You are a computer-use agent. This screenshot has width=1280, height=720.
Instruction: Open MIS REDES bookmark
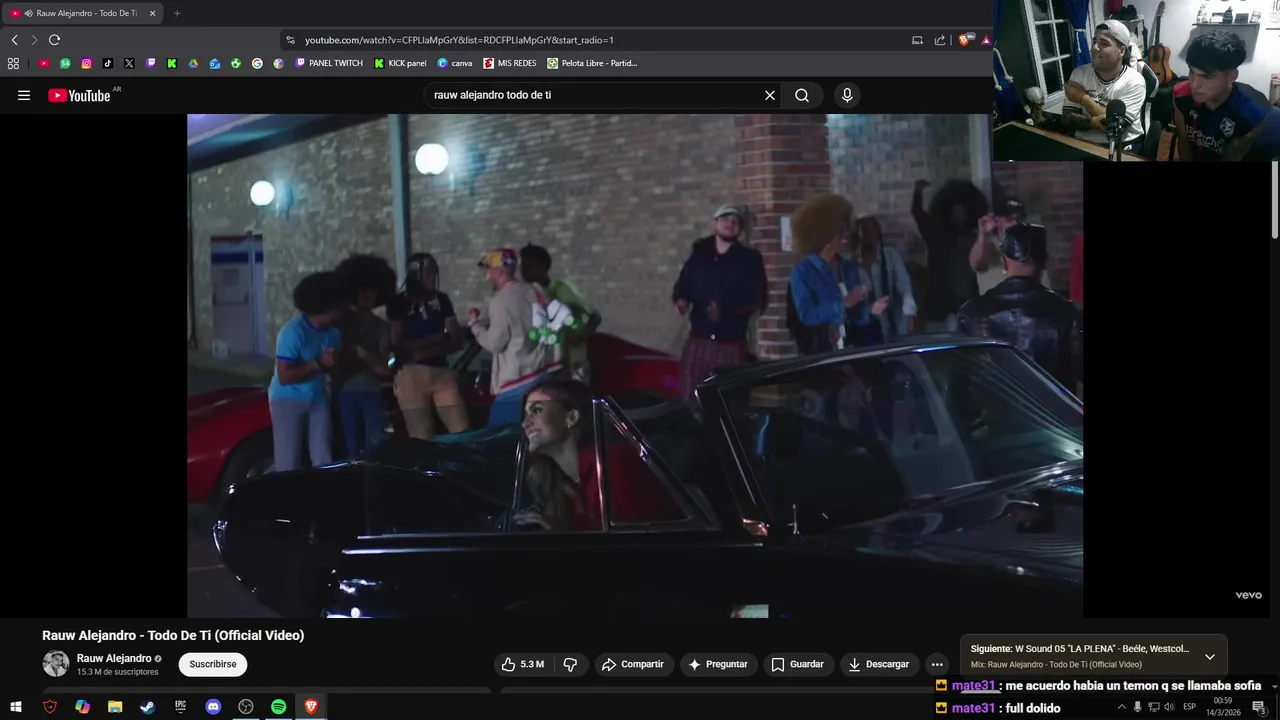[x=510, y=63]
